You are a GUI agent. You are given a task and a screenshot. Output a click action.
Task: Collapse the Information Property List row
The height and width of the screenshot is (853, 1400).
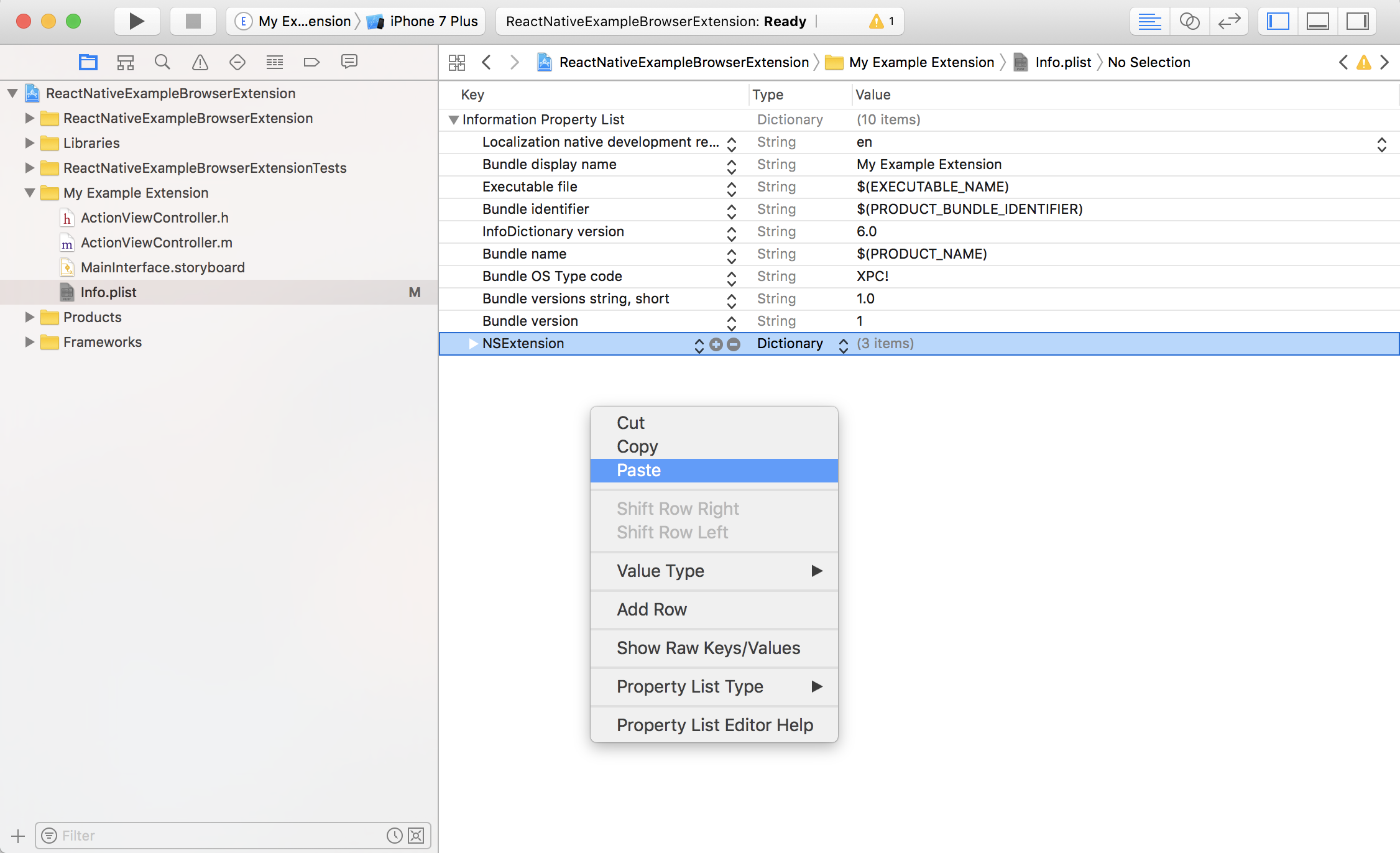click(454, 119)
